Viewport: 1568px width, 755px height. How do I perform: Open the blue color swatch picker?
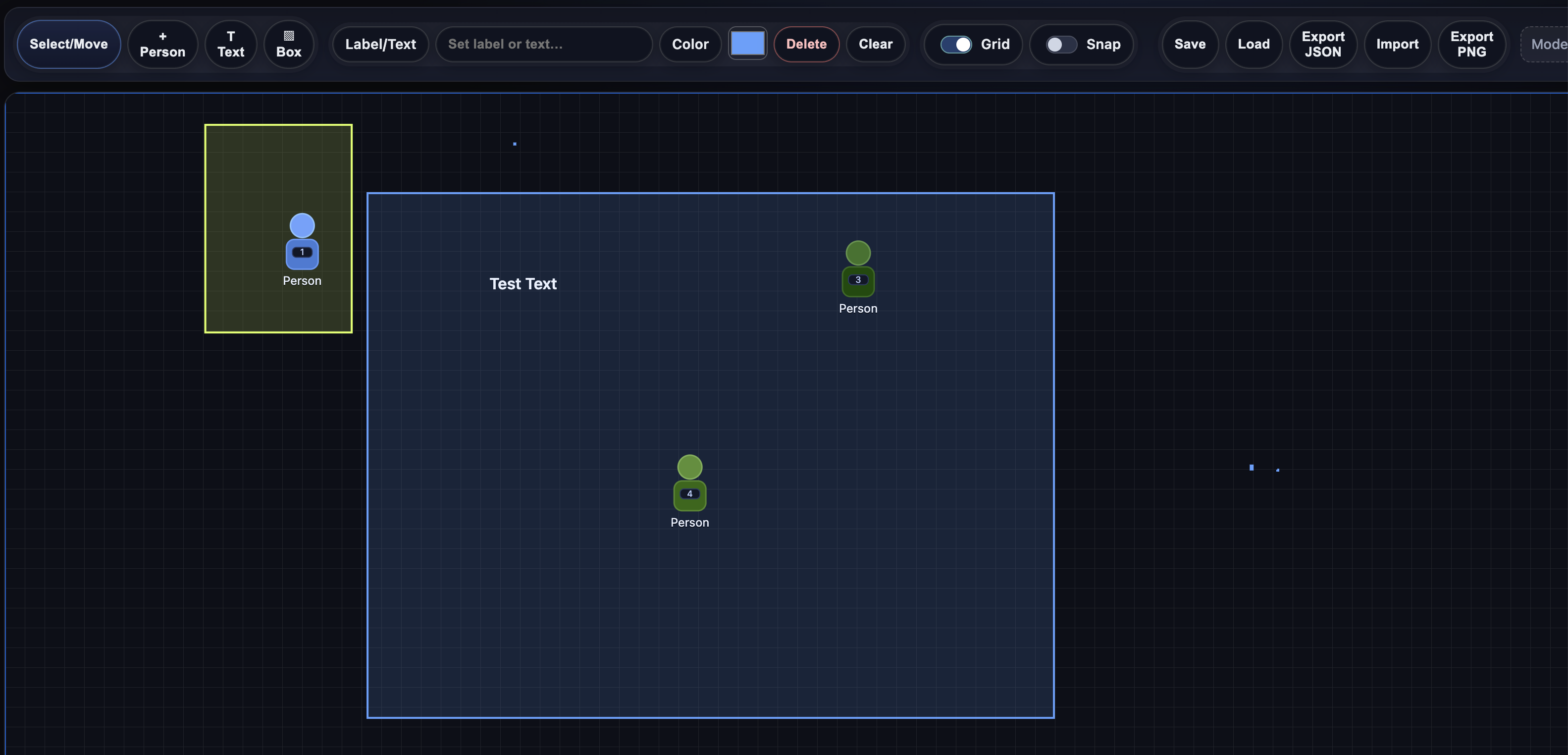(x=747, y=44)
